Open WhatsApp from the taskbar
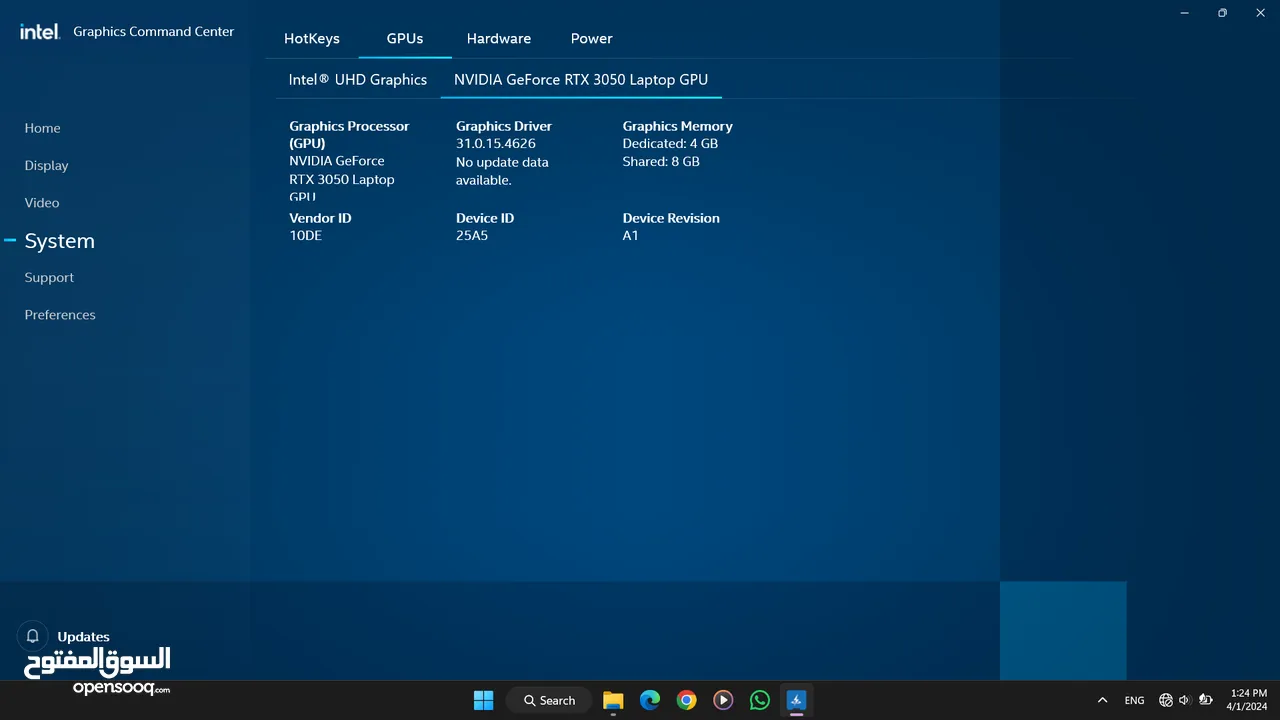1280x720 pixels. point(760,700)
